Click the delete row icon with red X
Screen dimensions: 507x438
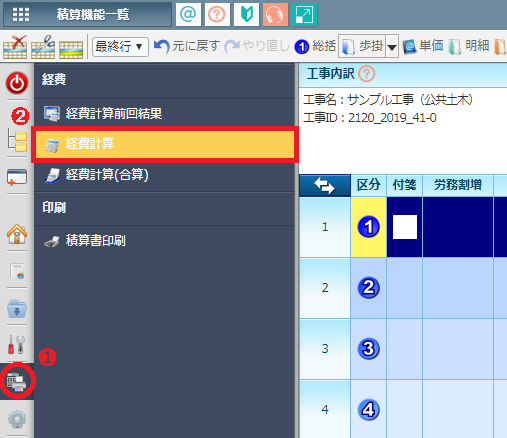[x=15, y=47]
